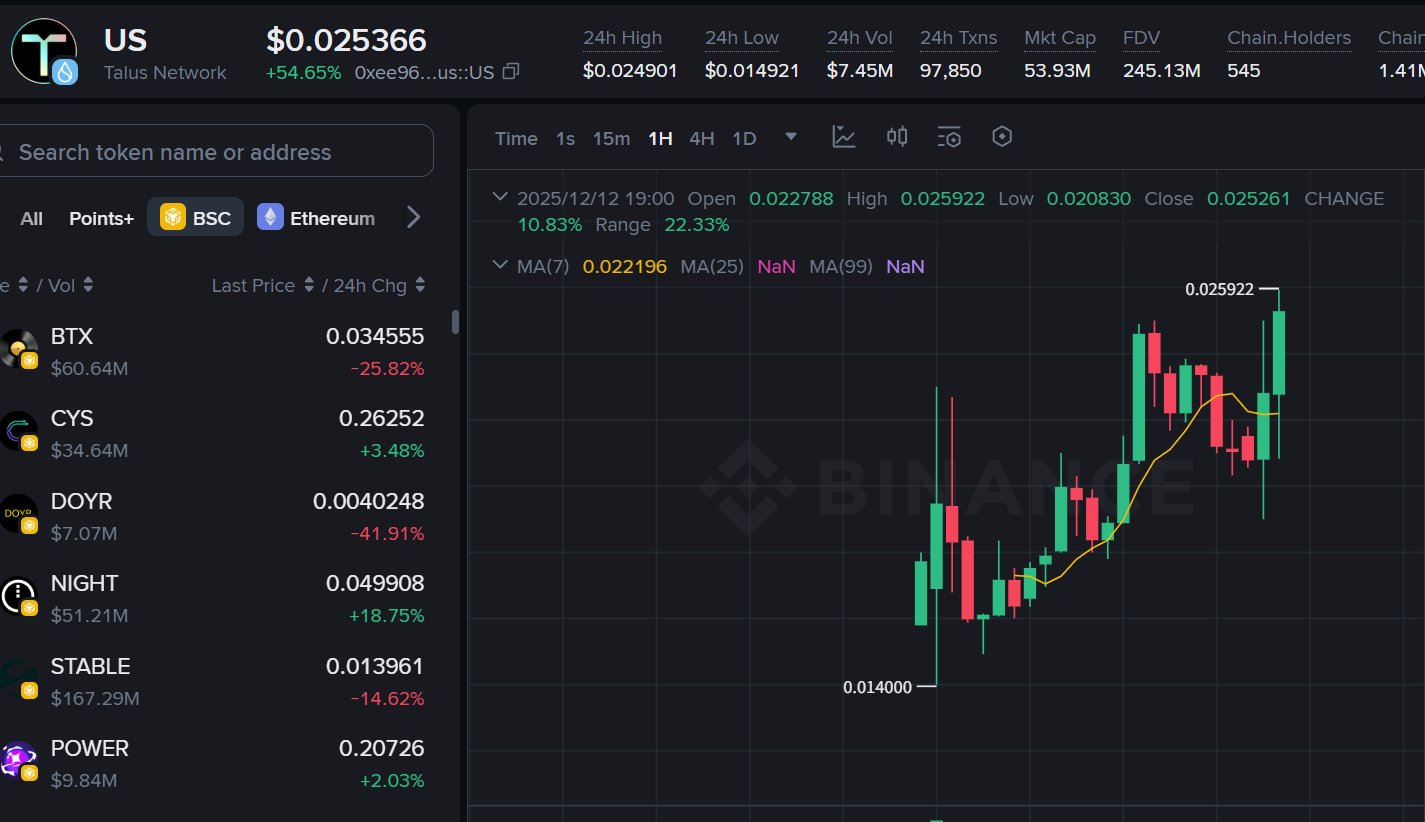Switch chart interval to 1H
The height and width of the screenshot is (822, 1425).
pos(660,138)
